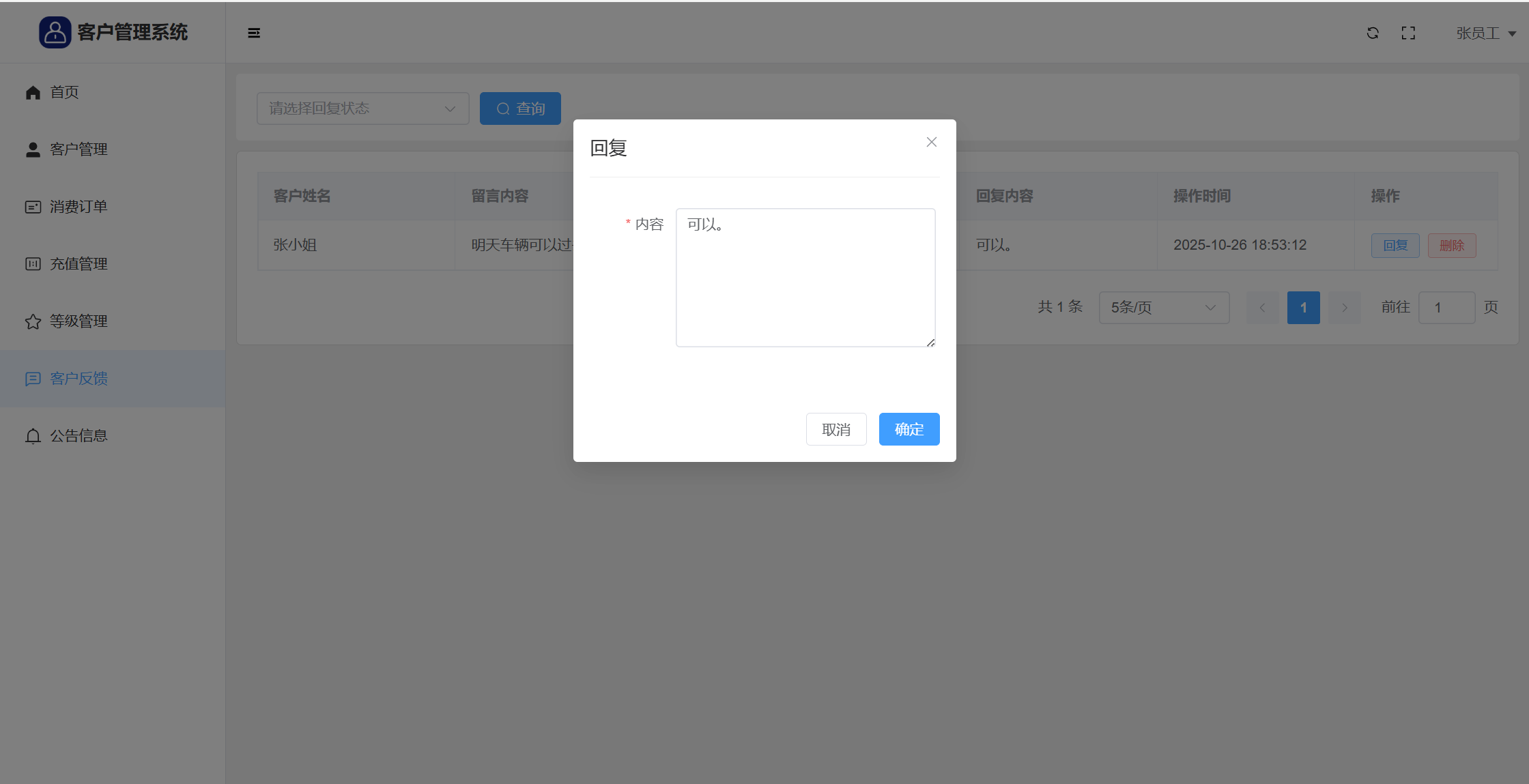The width and height of the screenshot is (1529, 784).
Task: Go to 充值管理 in the sidebar
Action: [x=78, y=264]
